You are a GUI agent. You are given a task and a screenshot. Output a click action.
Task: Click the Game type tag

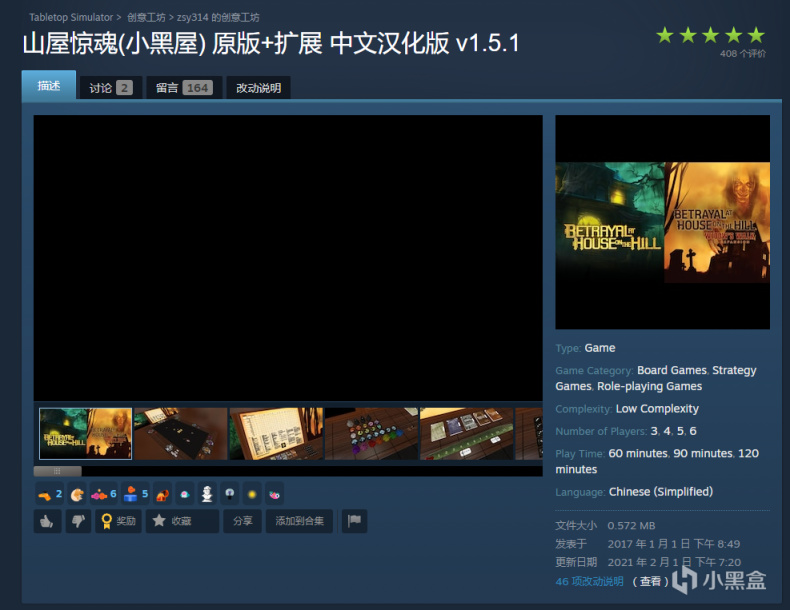[600, 348]
